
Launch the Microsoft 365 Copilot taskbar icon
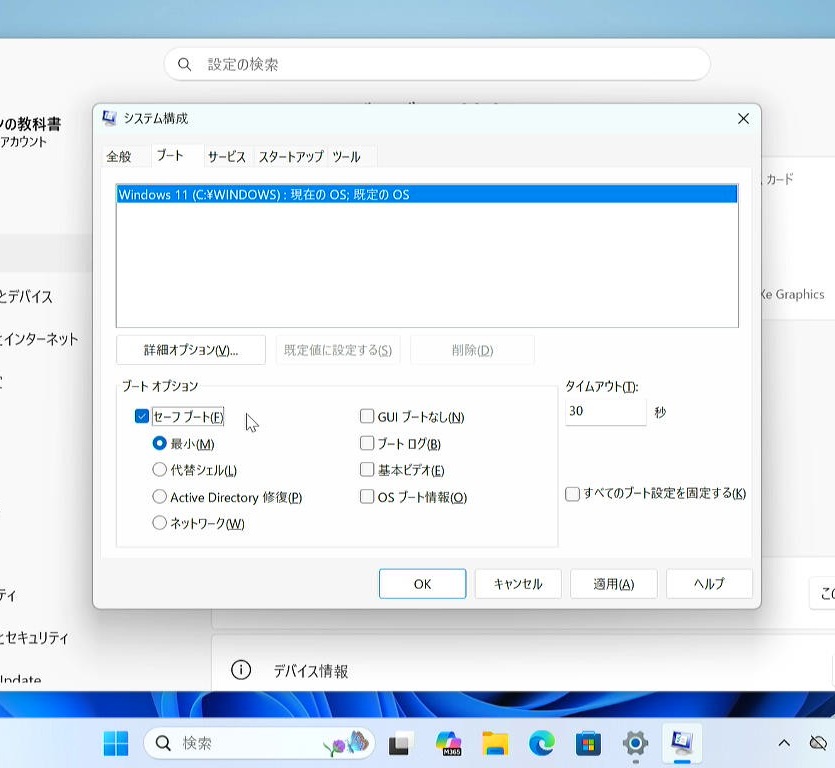tap(449, 744)
